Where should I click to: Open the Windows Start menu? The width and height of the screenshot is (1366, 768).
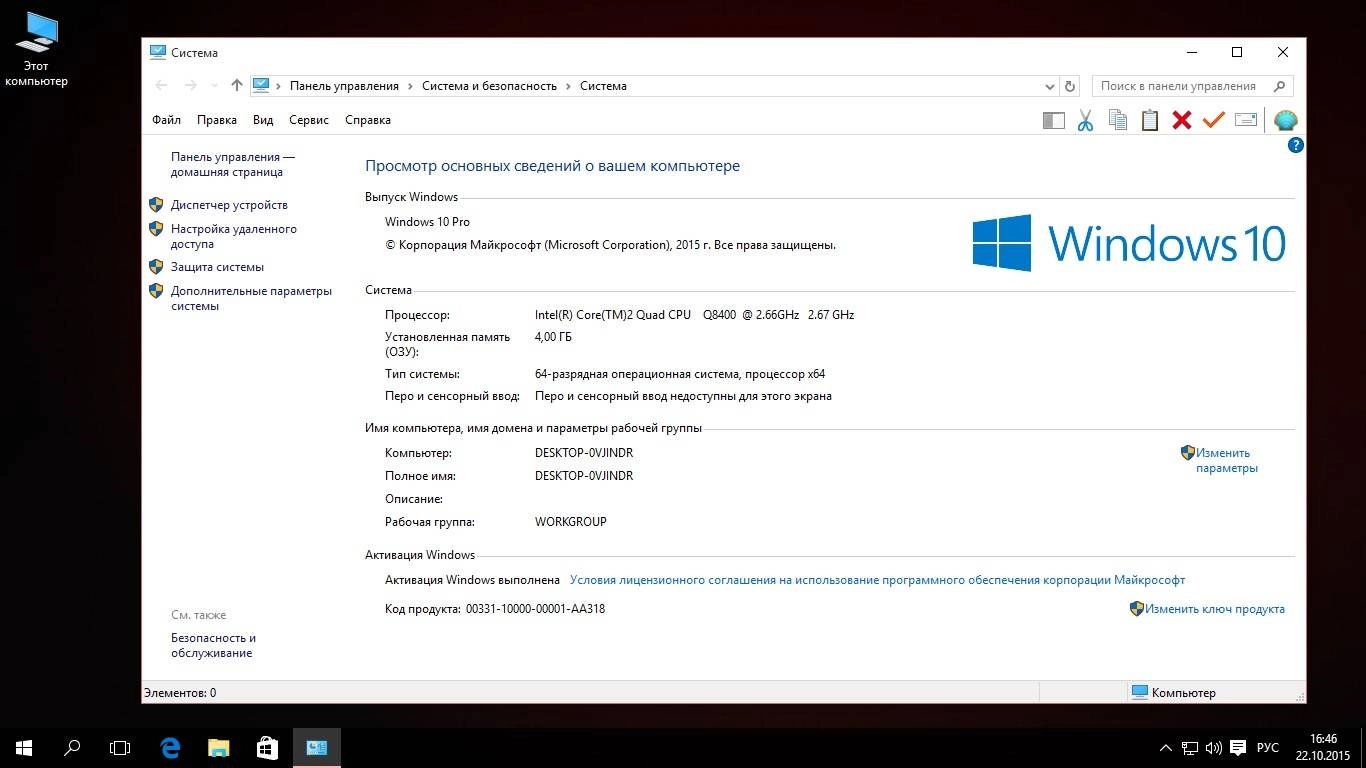(x=24, y=747)
